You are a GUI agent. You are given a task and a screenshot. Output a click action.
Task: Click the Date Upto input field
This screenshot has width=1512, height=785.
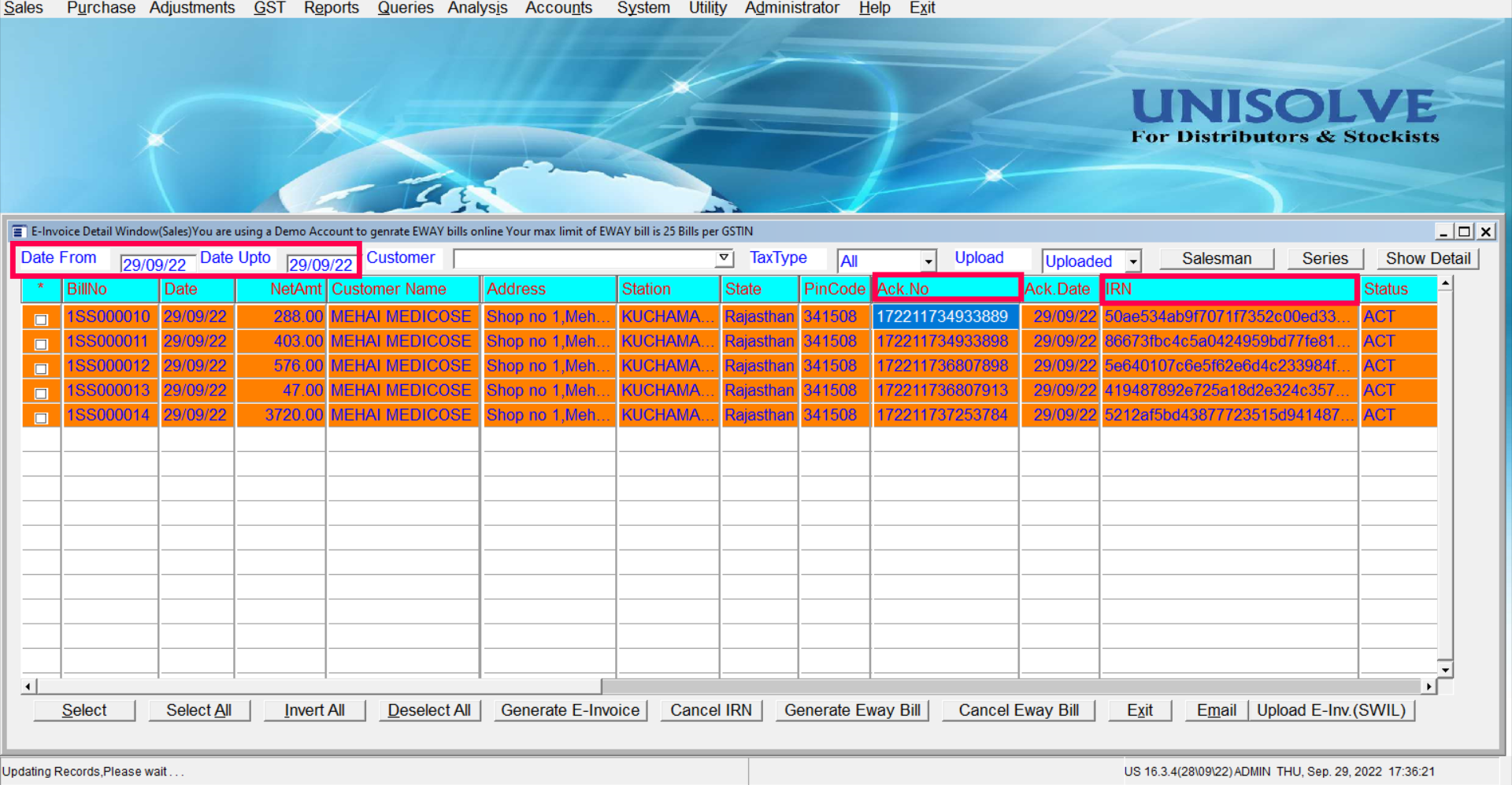[x=321, y=264]
